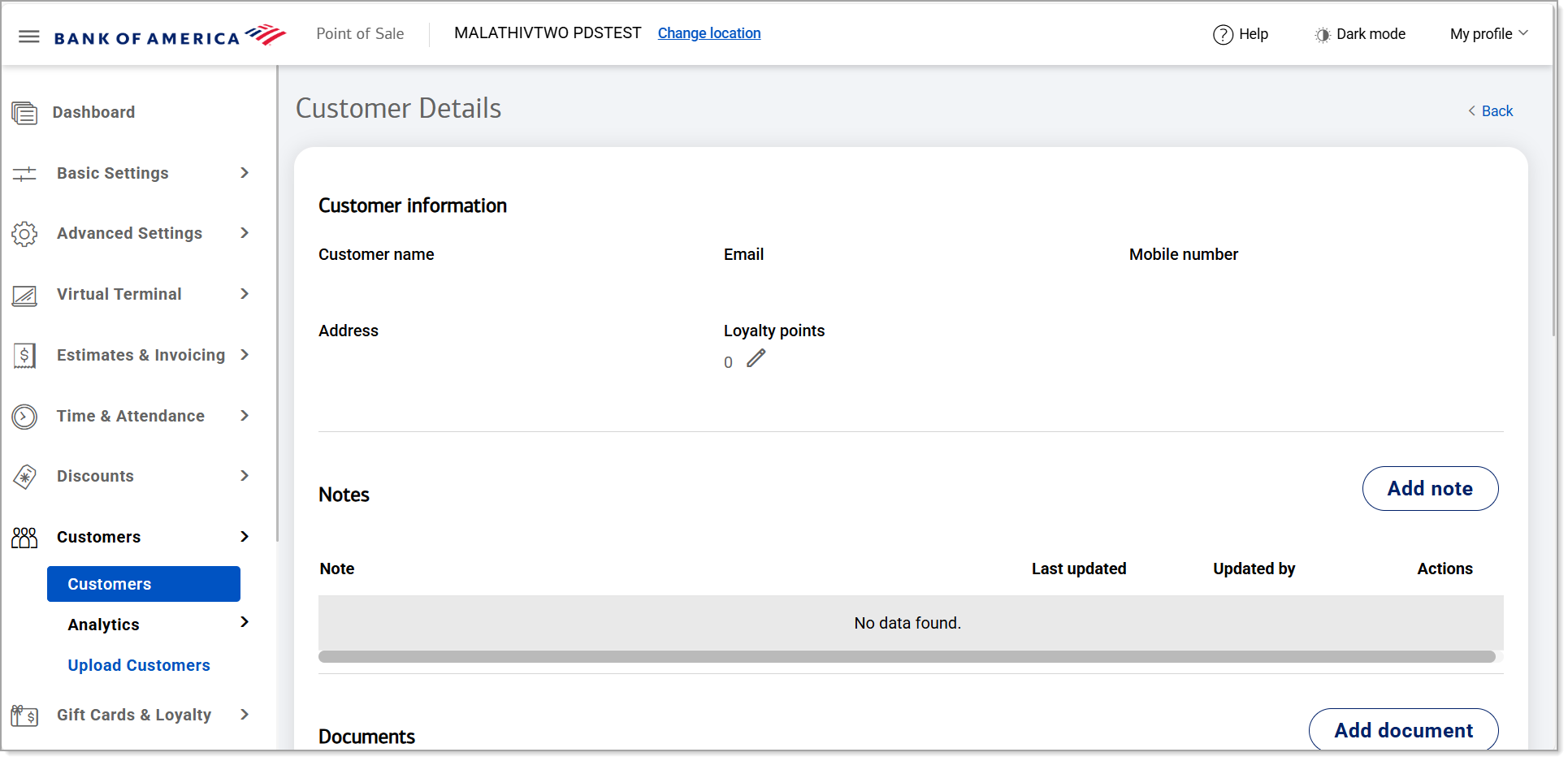
Task: Click the Change location link
Action: (x=709, y=33)
